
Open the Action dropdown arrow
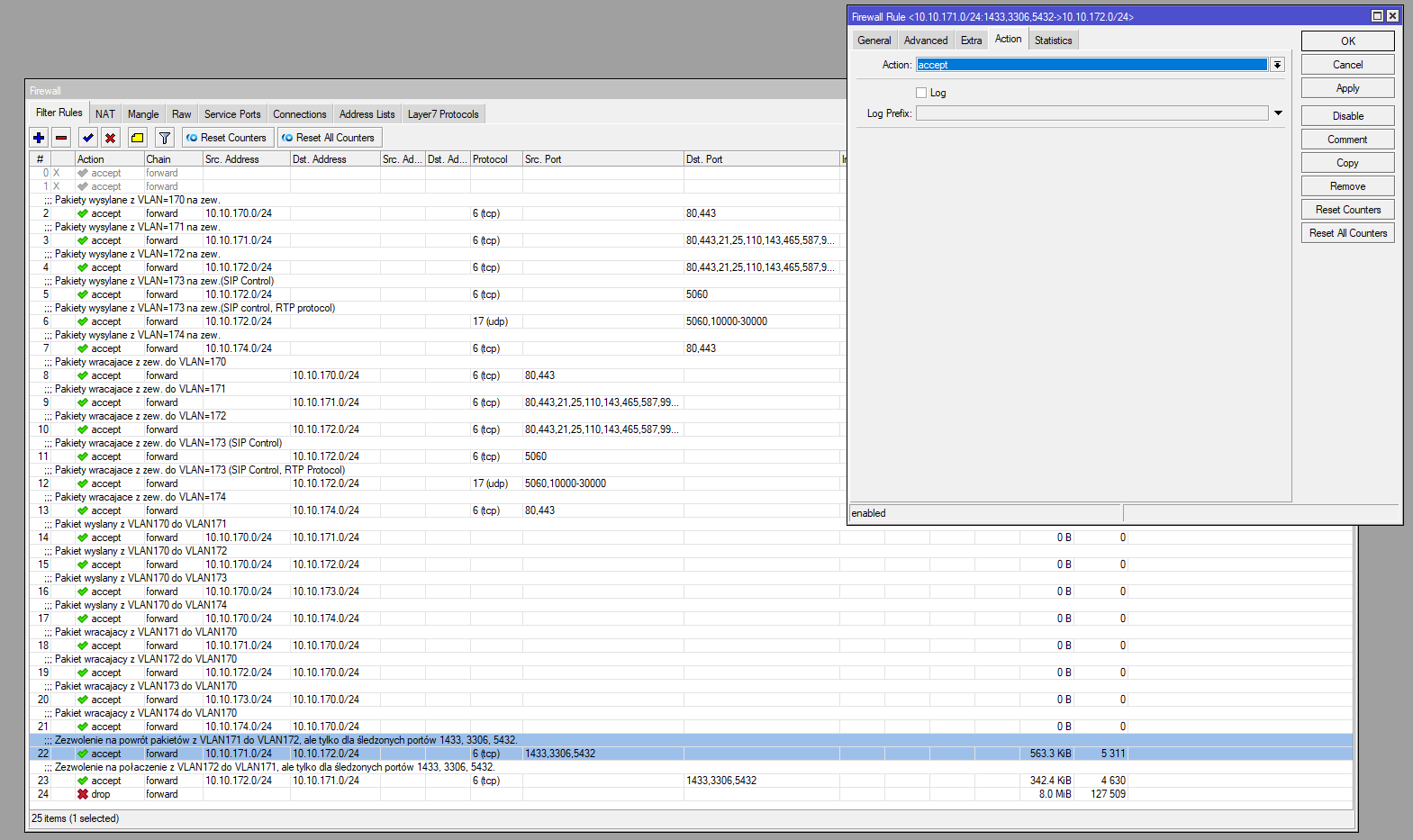(x=1277, y=65)
